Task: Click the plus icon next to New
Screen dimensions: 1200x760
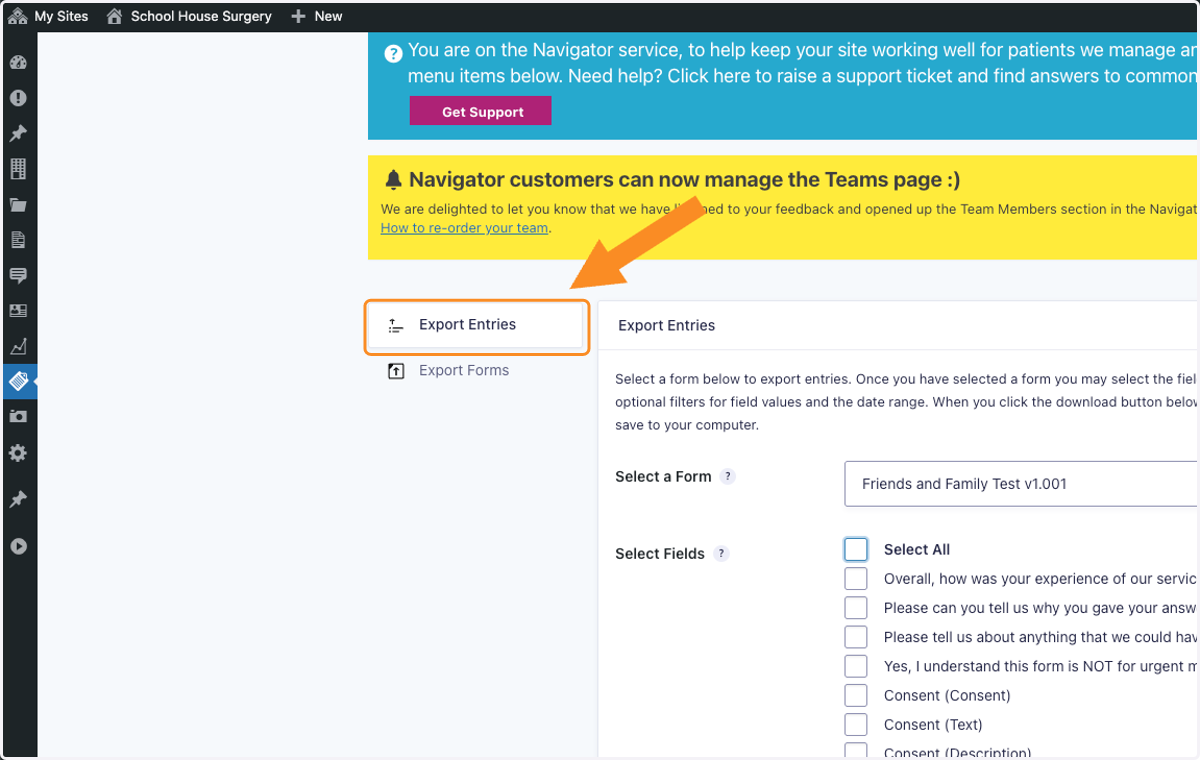Action: pyautogui.click(x=298, y=16)
